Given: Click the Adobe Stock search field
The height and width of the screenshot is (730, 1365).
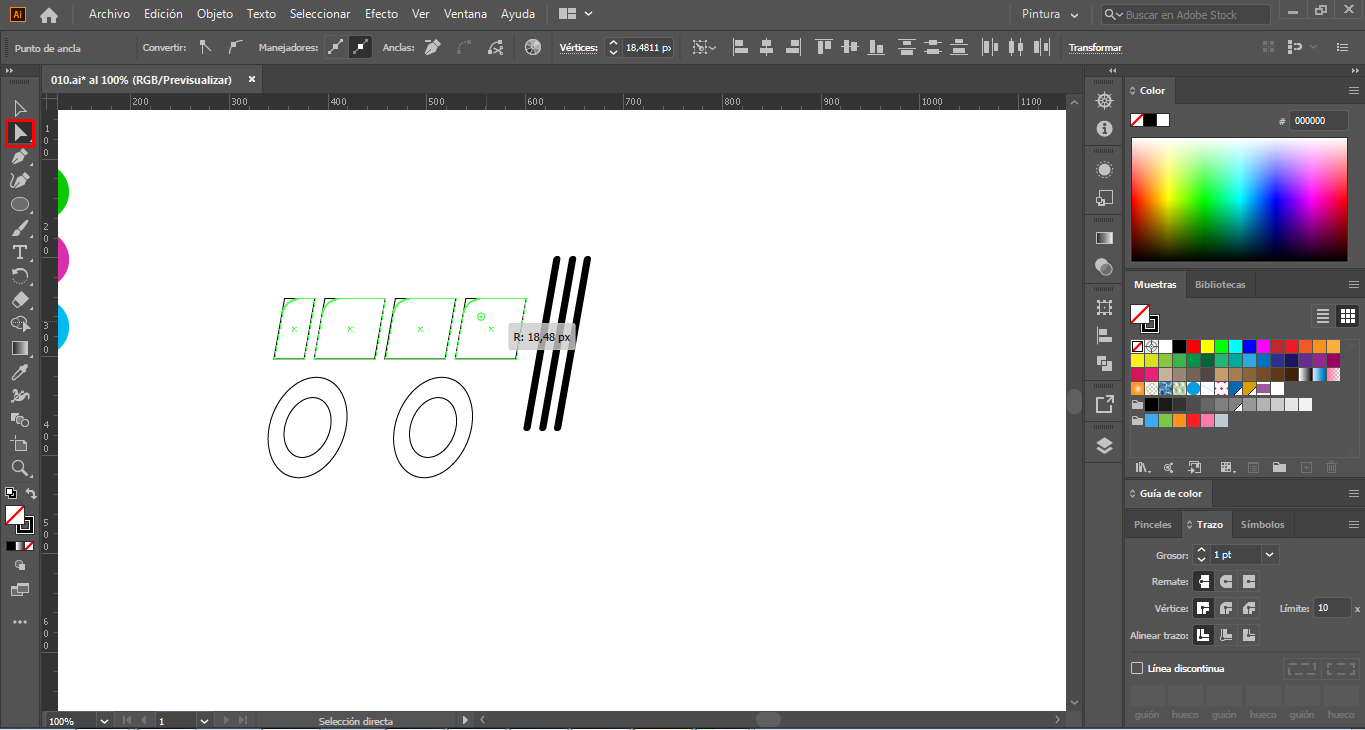Looking at the screenshot, I should point(1186,15).
